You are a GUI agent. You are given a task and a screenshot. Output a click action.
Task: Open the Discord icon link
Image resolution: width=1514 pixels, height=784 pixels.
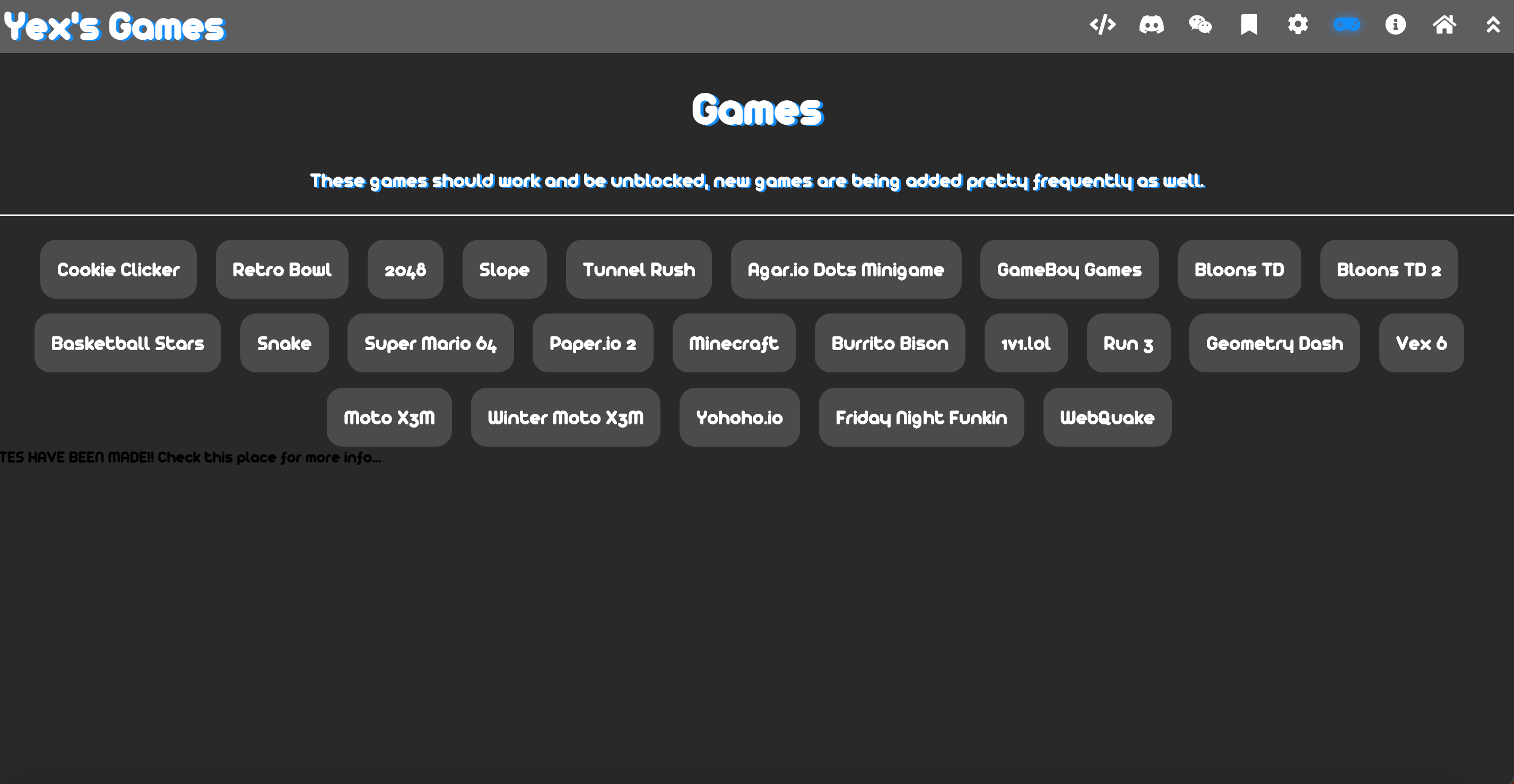pyautogui.click(x=1151, y=25)
